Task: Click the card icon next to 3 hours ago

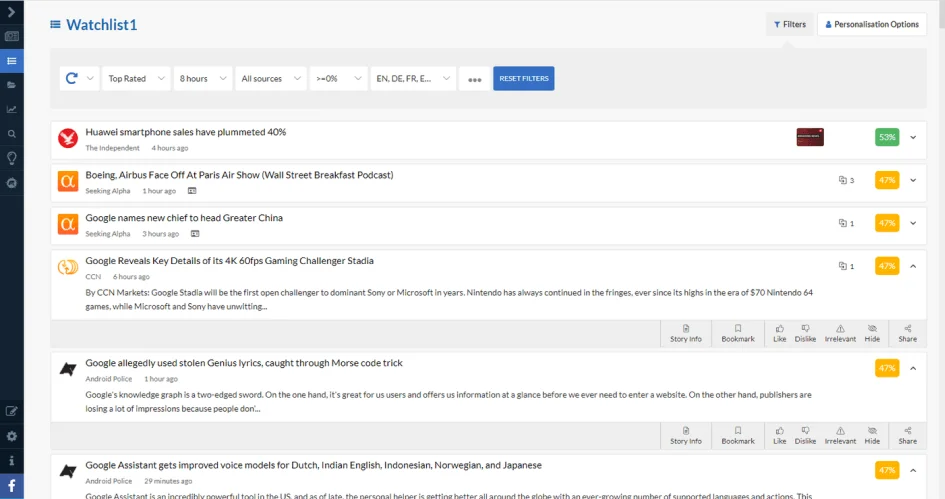Action: (x=195, y=234)
